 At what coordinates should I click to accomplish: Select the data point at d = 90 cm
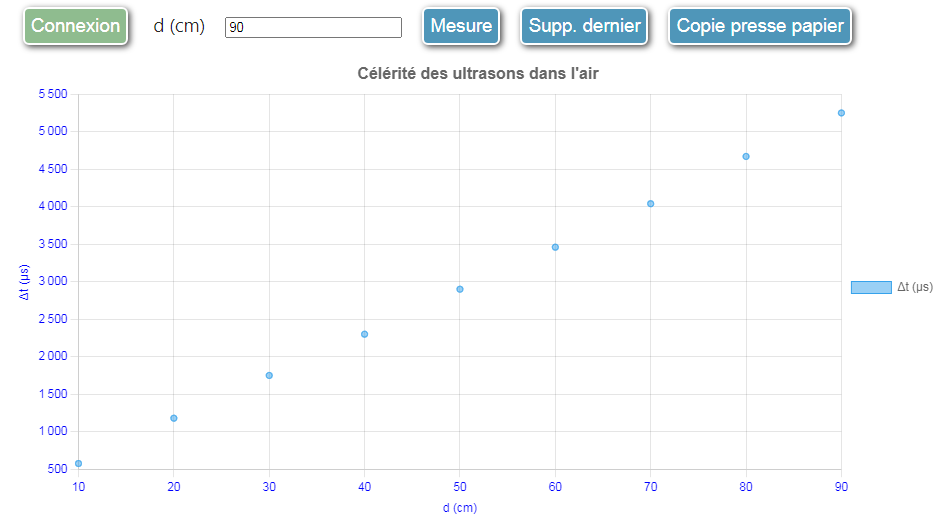[841, 113]
